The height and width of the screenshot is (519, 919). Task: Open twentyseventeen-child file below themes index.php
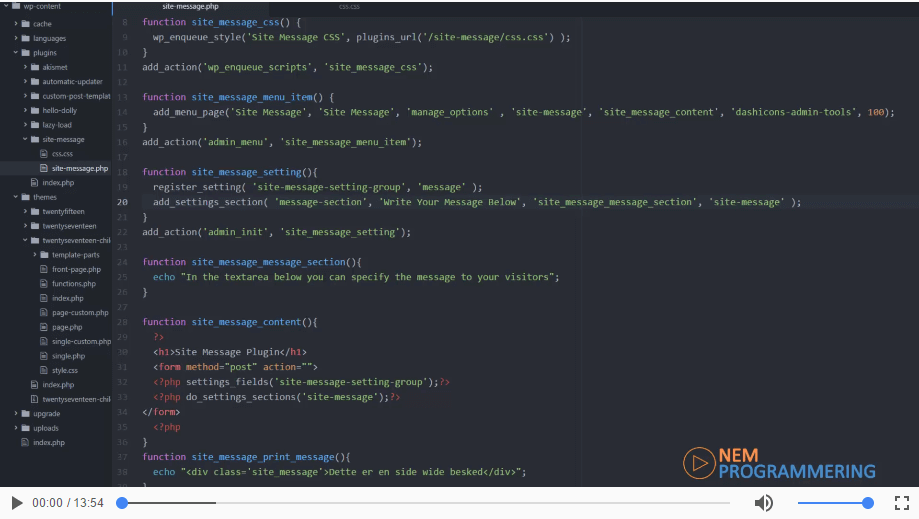[76, 399]
